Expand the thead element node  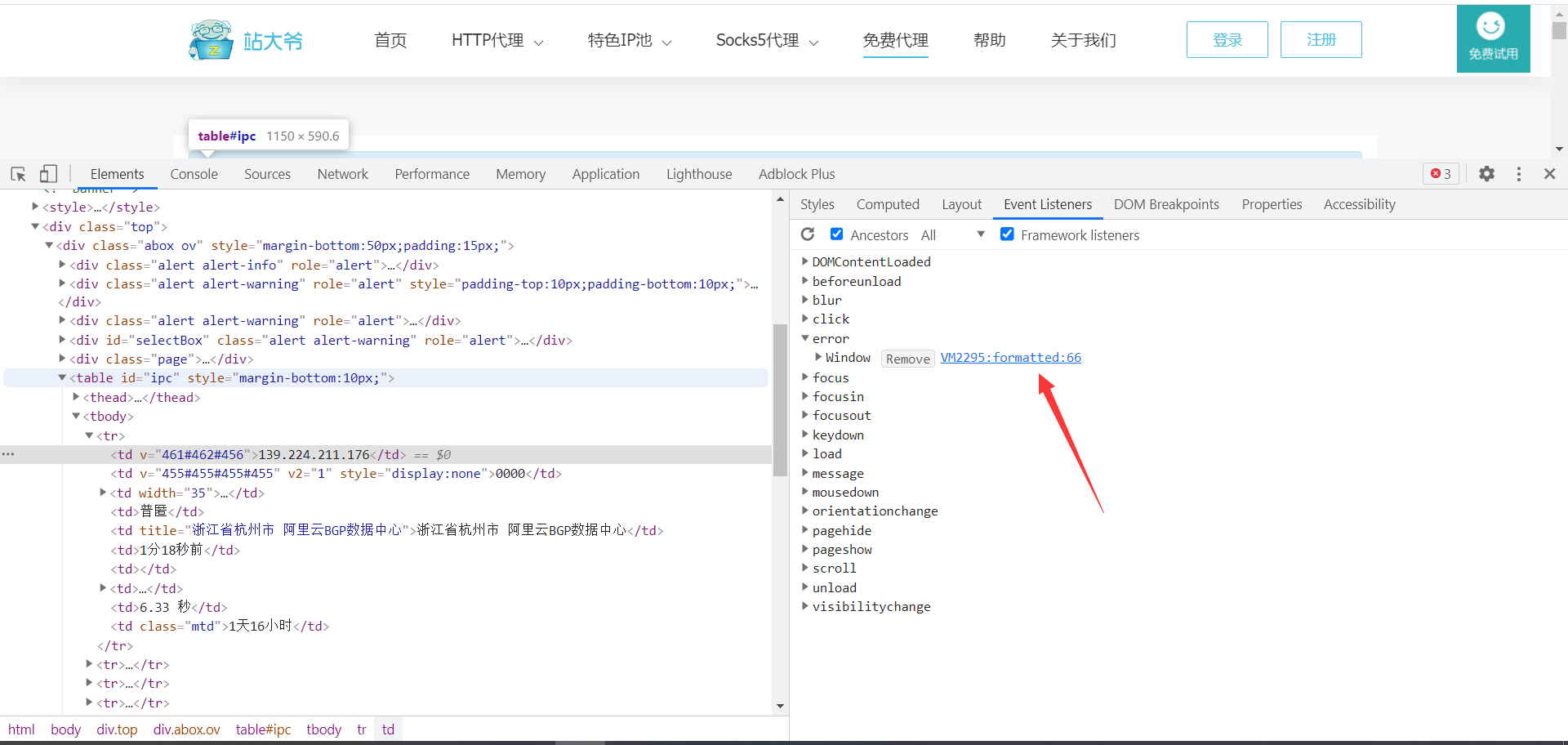point(76,397)
